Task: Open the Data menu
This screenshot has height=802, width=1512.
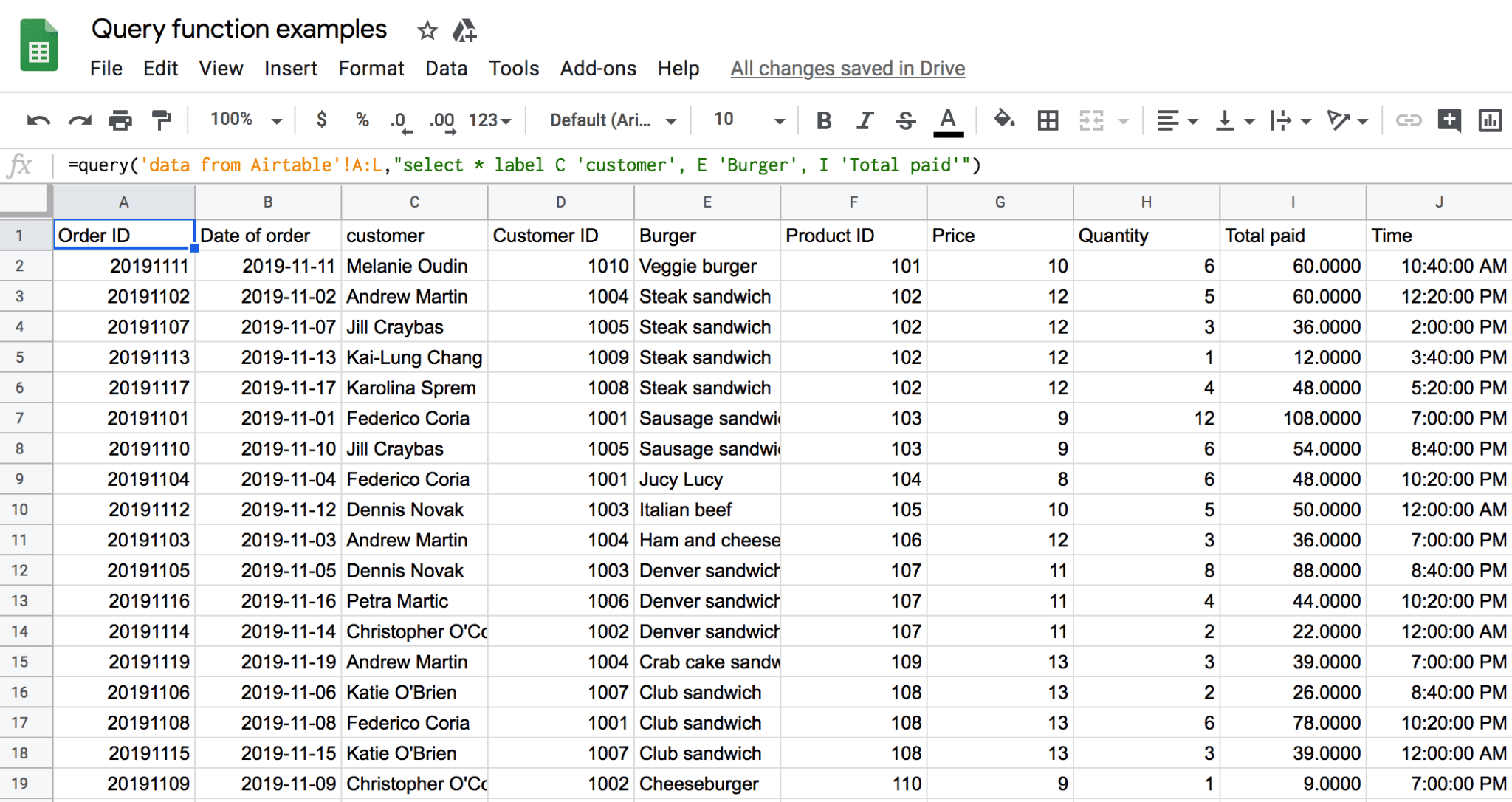Action: 446,69
